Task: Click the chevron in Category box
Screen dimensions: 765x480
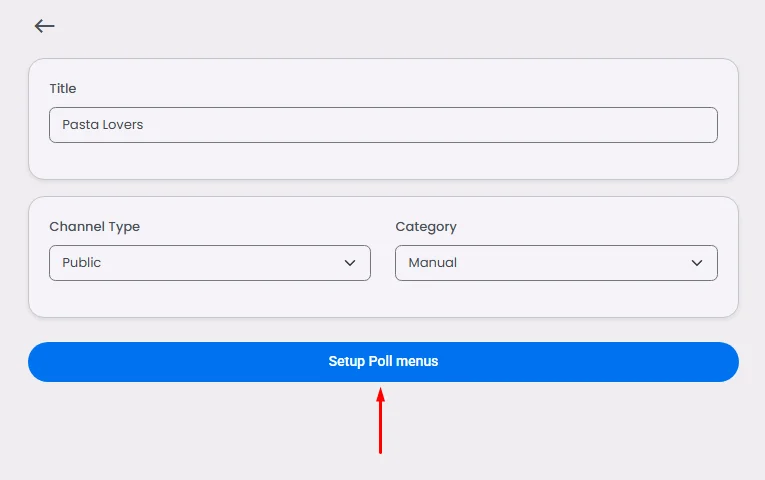Action: [697, 263]
